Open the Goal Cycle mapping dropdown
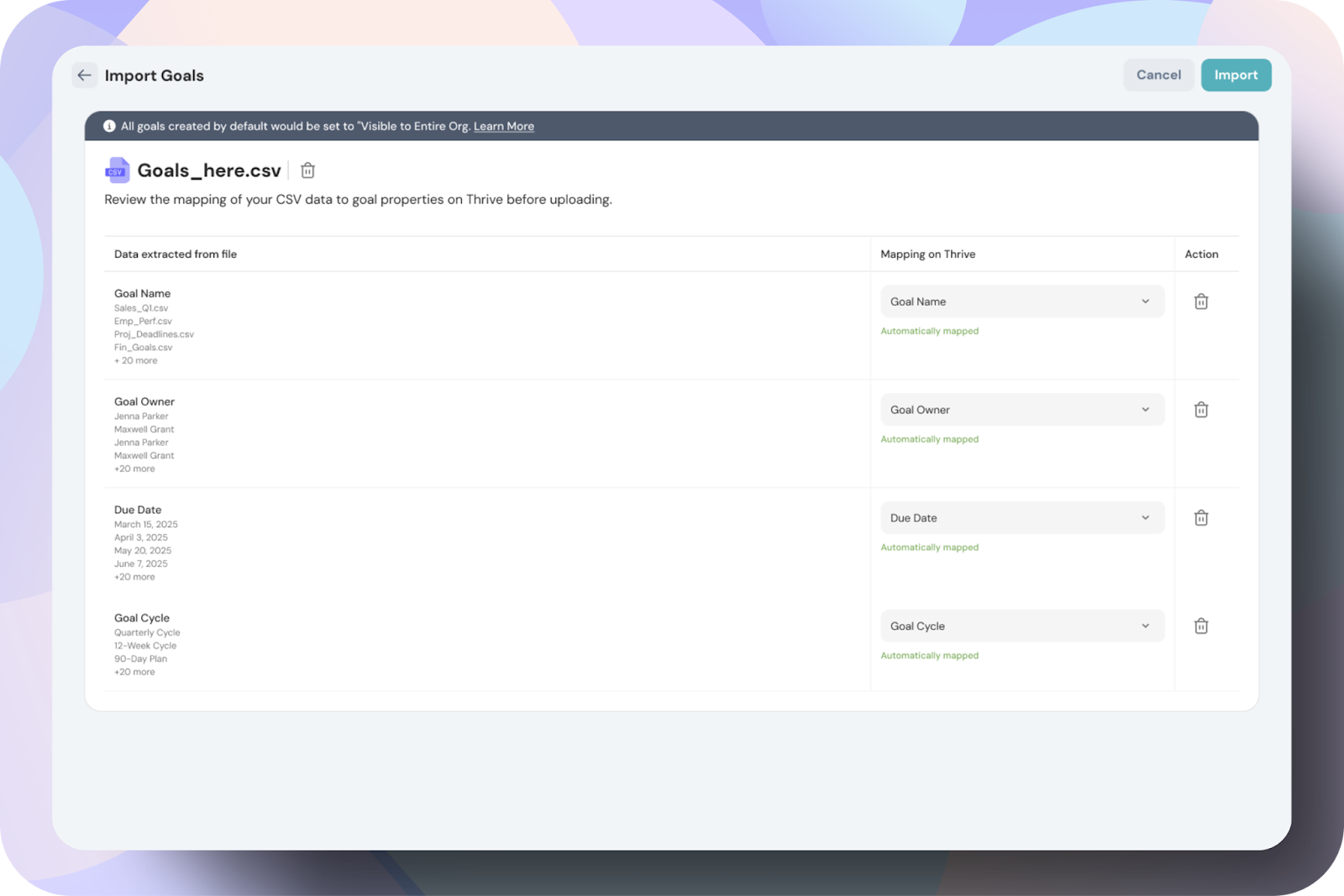 1022,626
